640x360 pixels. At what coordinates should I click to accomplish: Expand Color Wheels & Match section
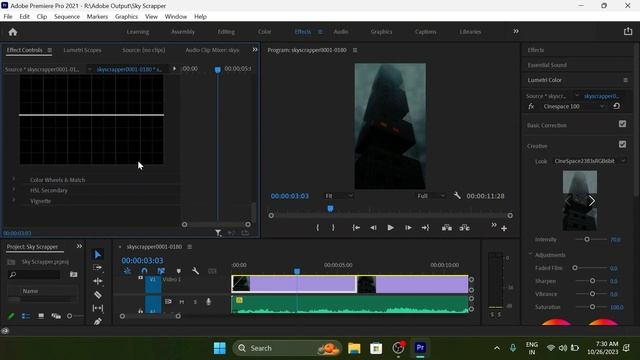pyautogui.click(x=13, y=179)
